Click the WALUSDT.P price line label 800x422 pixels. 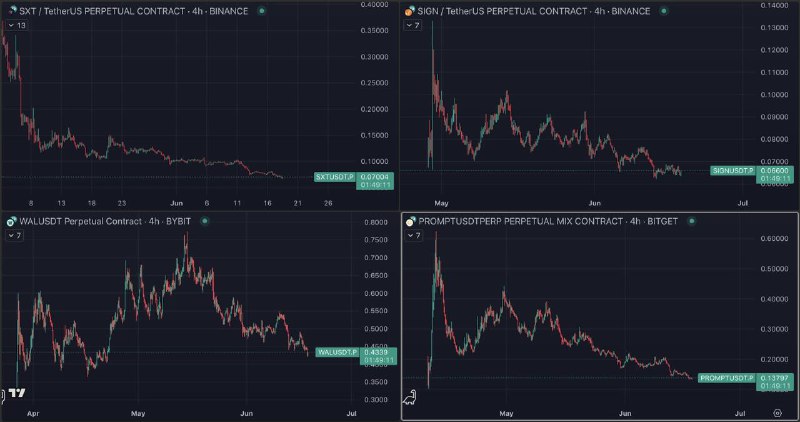pos(337,352)
